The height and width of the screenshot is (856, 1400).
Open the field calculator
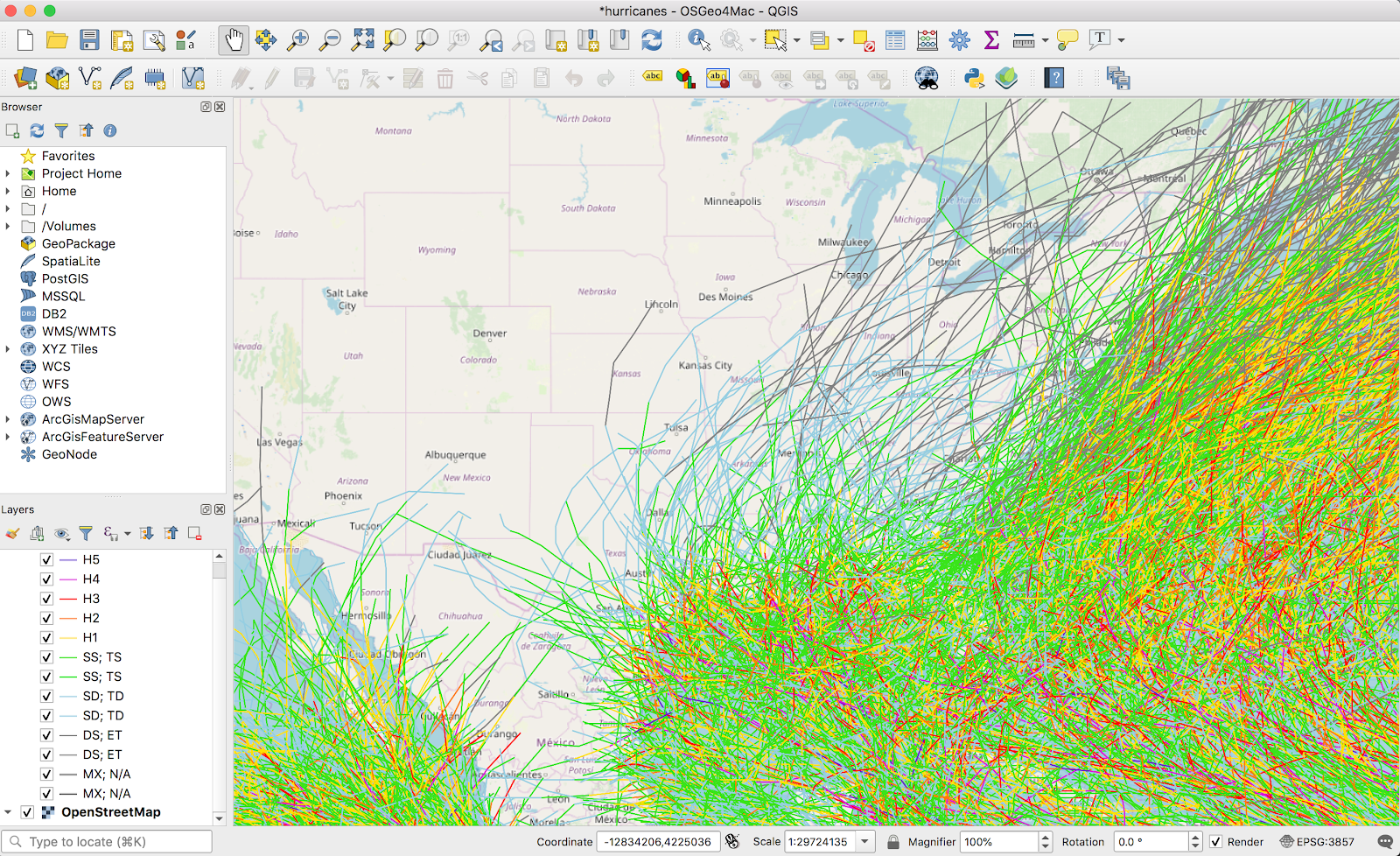click(x=927, y=40)
